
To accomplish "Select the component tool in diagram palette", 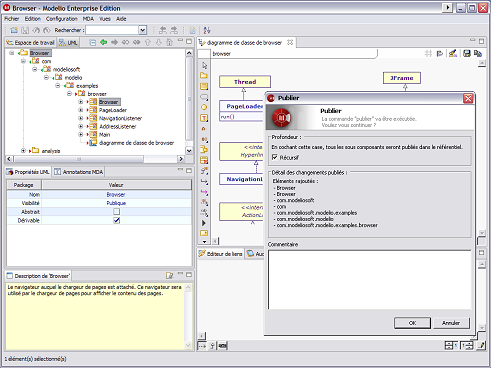I will click(204, 149).
